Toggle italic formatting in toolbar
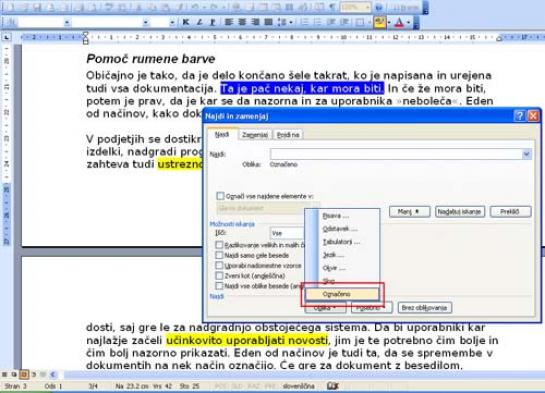545x393 pixels. 199,22
